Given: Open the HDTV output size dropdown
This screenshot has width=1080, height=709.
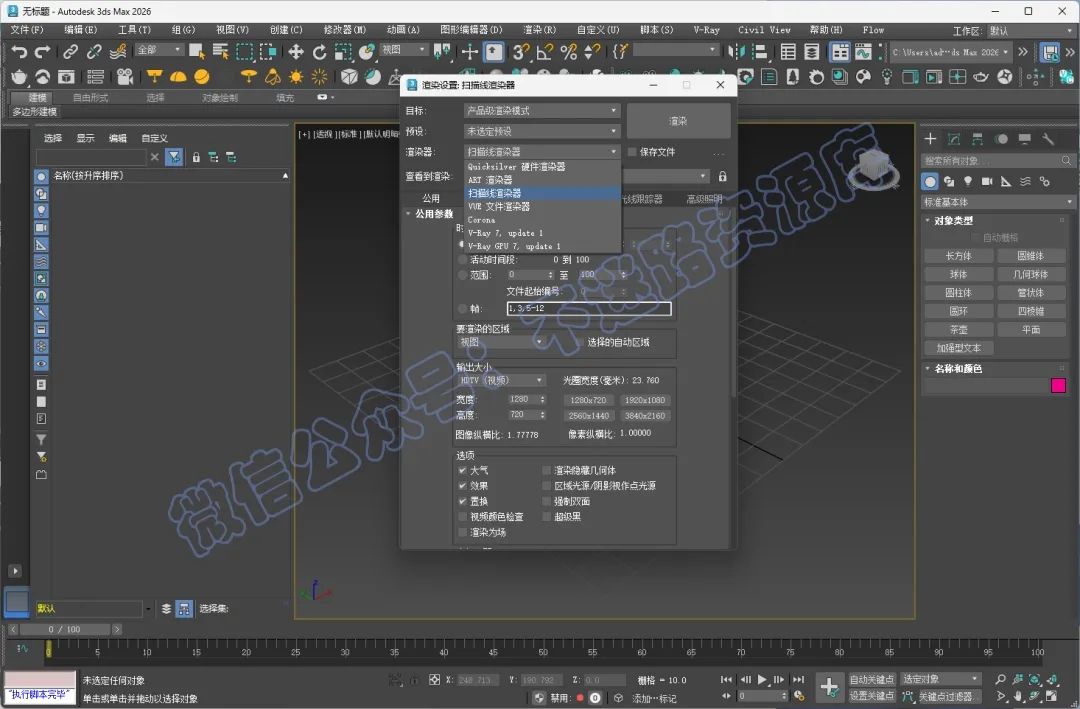Looking at the screenshot, I should pos(501,380).
